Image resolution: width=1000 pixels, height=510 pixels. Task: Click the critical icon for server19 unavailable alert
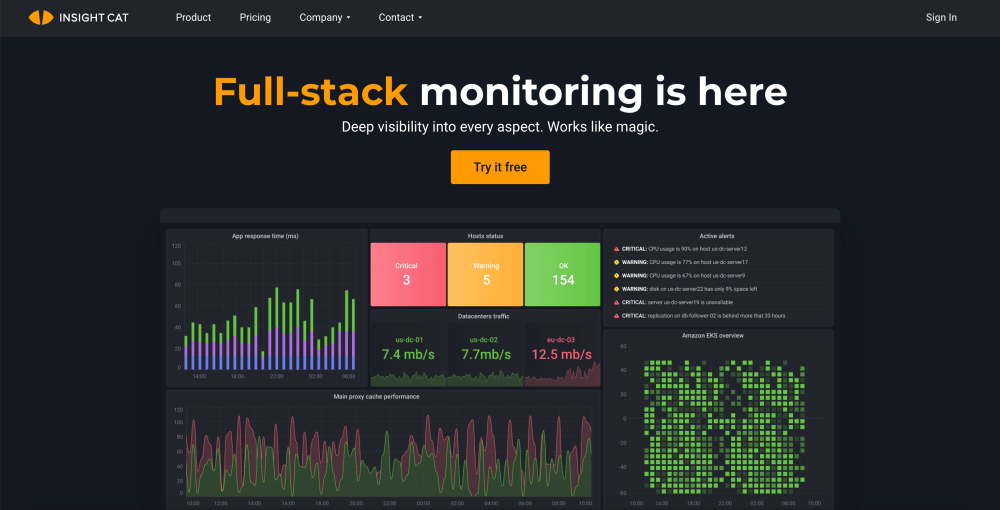pyautogui.click(x=616, y=302)
